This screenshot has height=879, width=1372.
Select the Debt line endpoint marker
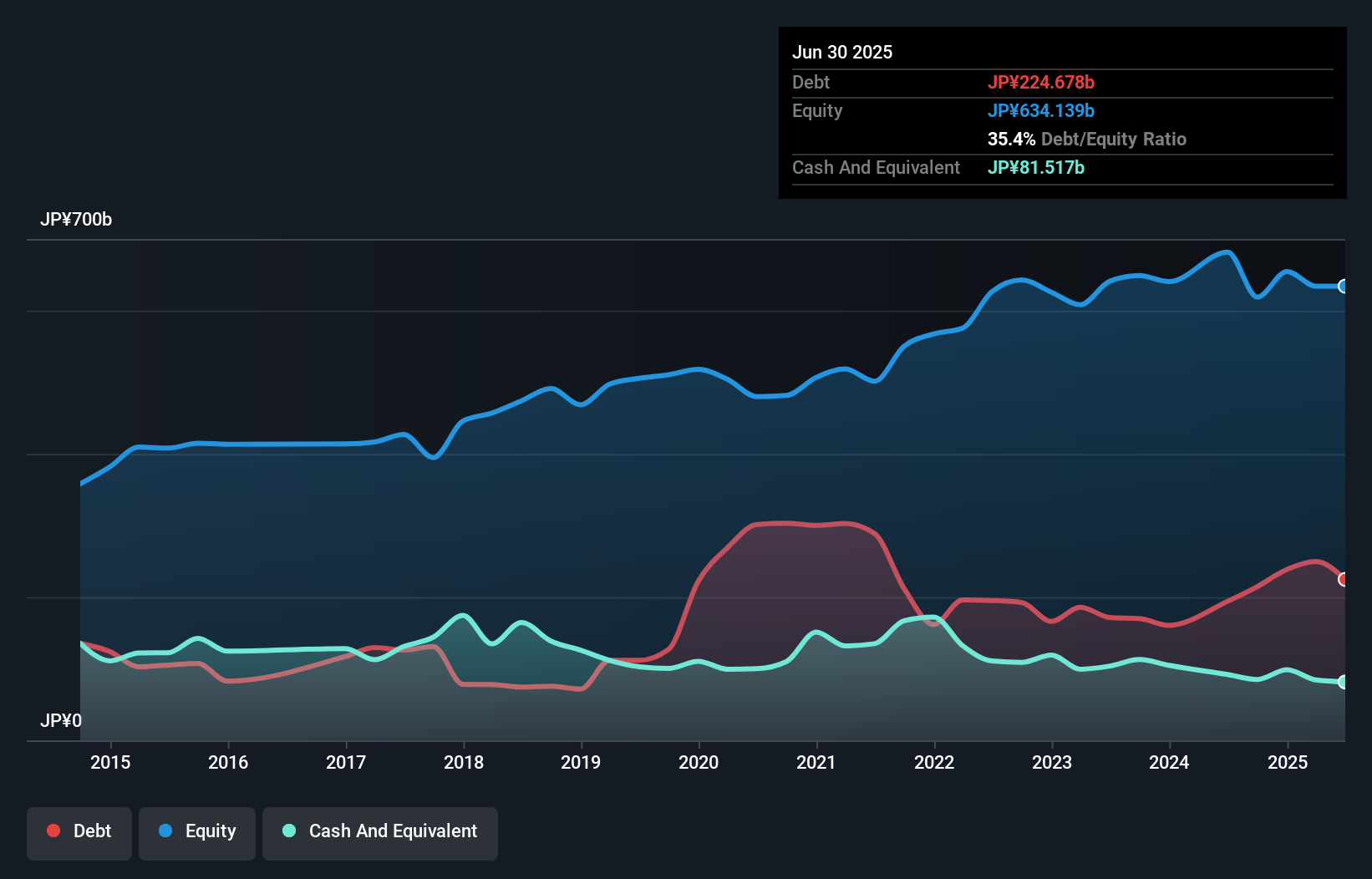(1344, 578)
